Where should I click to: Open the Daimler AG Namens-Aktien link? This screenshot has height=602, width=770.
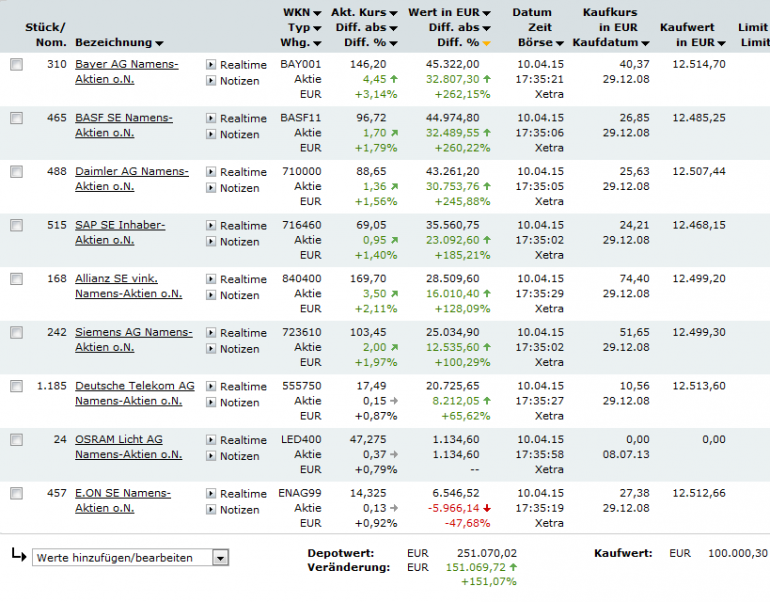[x=132, y=179]
